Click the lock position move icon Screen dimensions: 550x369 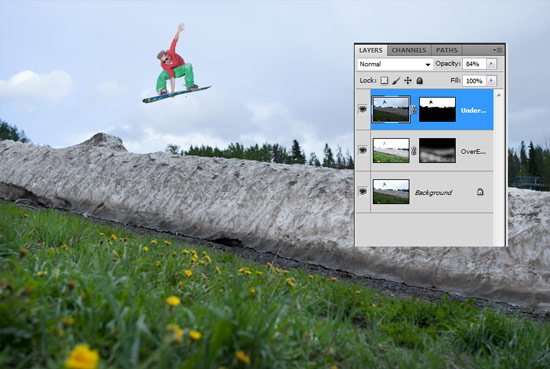pyautogui.click(x=408, y=81)
